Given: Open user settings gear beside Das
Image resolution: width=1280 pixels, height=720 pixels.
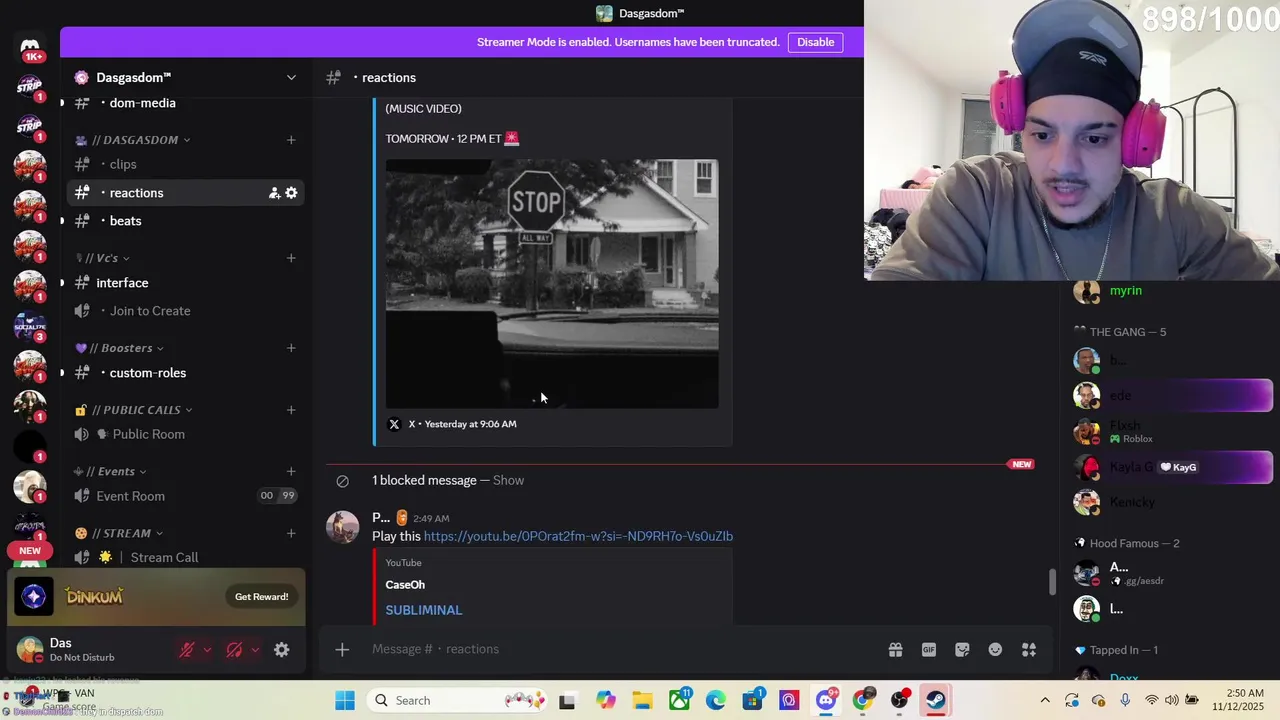Looking at the screenshot, I should (282, 650).
